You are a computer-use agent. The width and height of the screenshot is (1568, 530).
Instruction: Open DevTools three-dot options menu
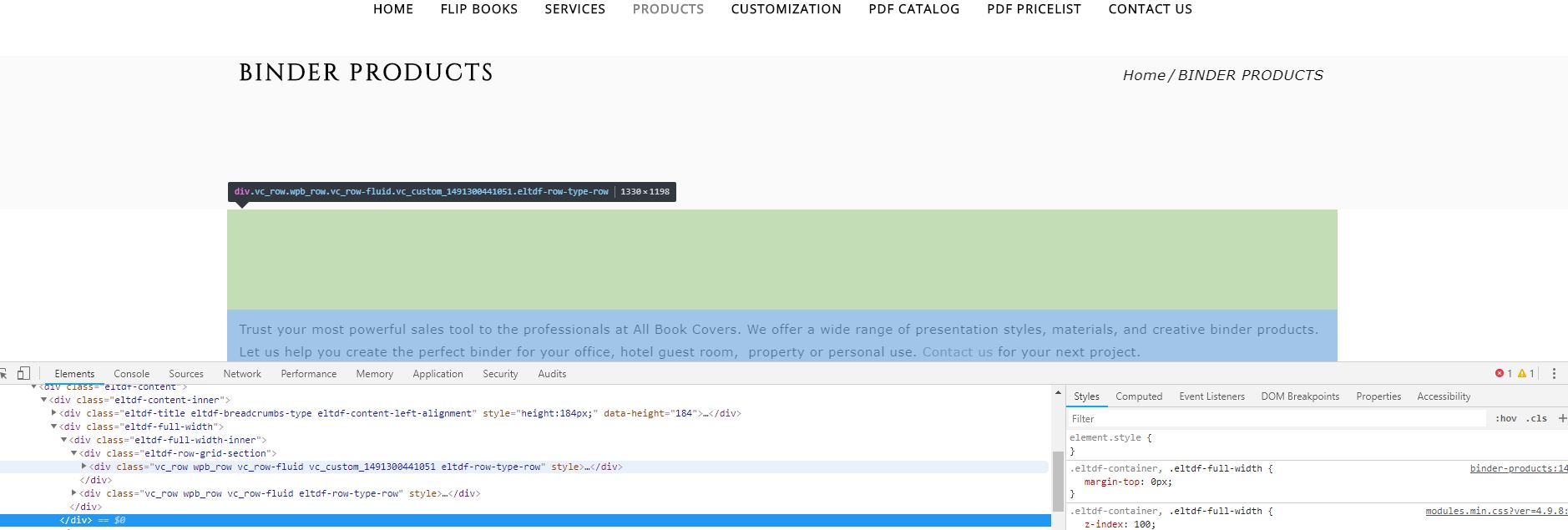click(x=1554, y=374)
